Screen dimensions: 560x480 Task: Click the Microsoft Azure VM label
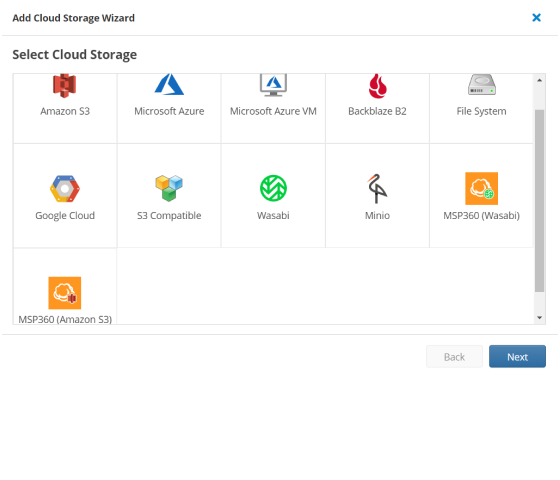point(273,111)
